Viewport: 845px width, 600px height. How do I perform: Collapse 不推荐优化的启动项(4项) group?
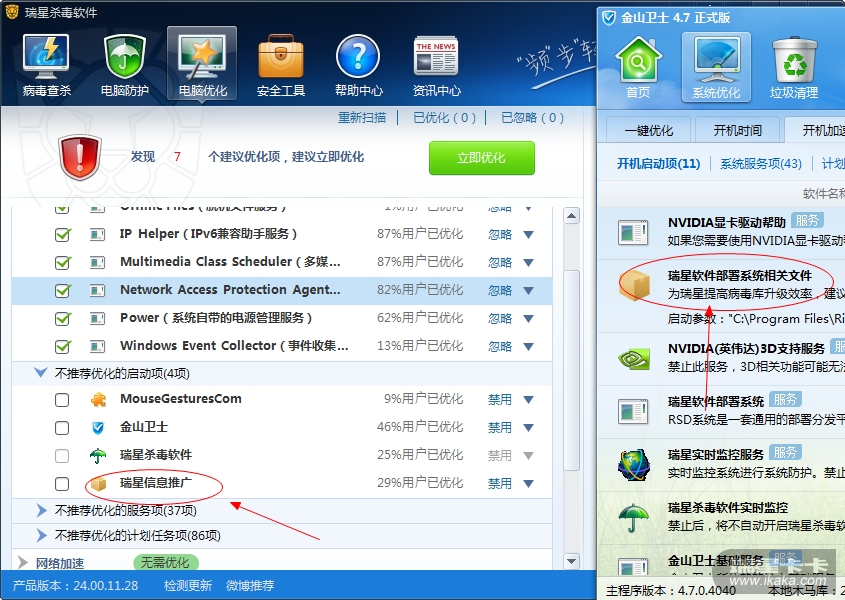point(41,373)
